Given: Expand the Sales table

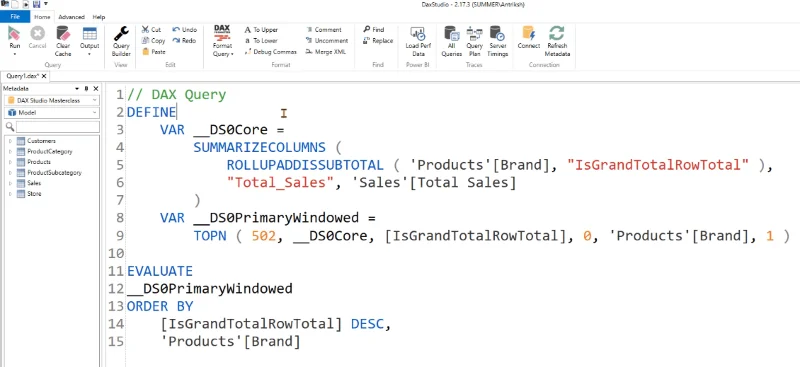Looking at the screenshot, I should click(10, 183).
